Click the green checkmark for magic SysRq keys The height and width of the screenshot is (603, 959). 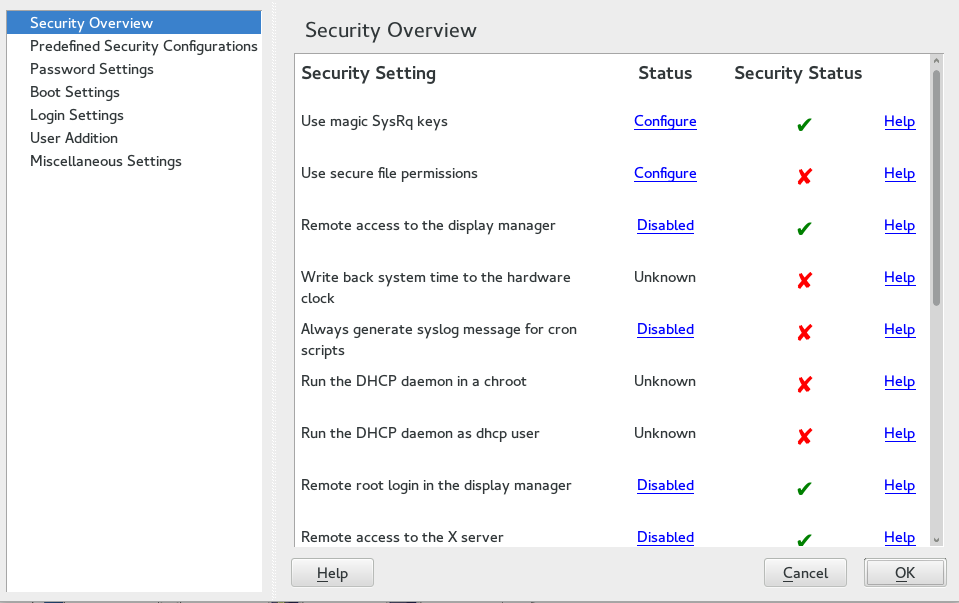tap(804, 124)
